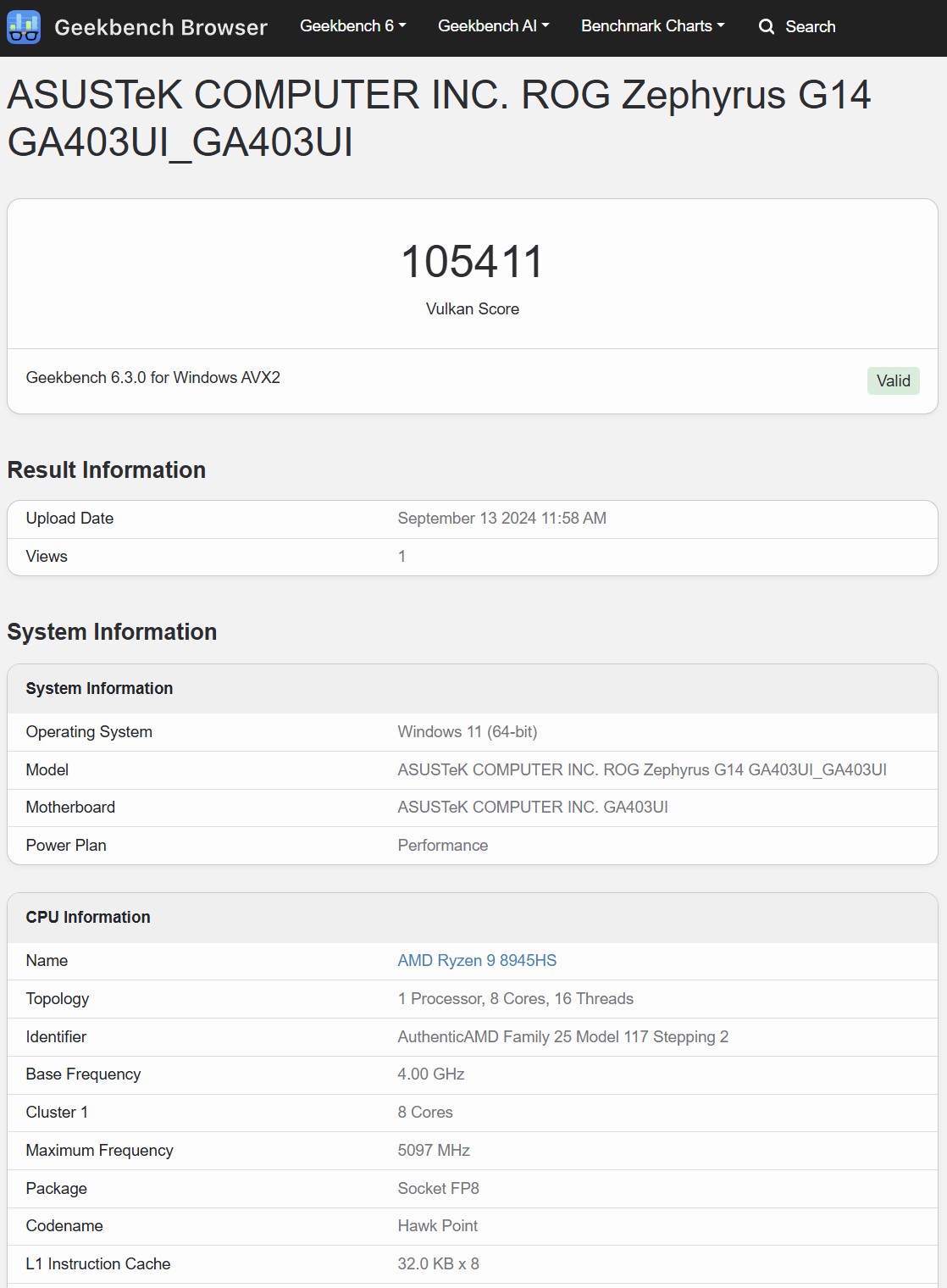Select the Motherboard GA403UI value
947x1288 pixels.
[533, 807]
